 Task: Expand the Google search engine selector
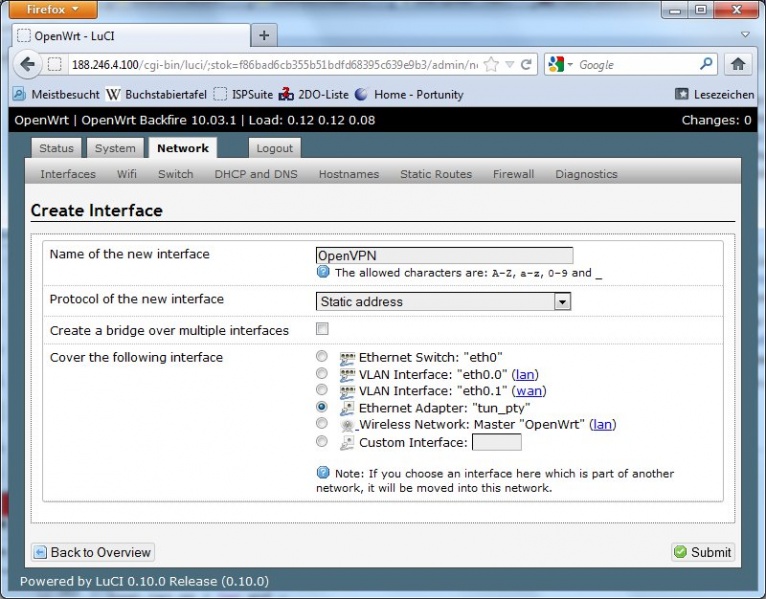tap(560, 64)
